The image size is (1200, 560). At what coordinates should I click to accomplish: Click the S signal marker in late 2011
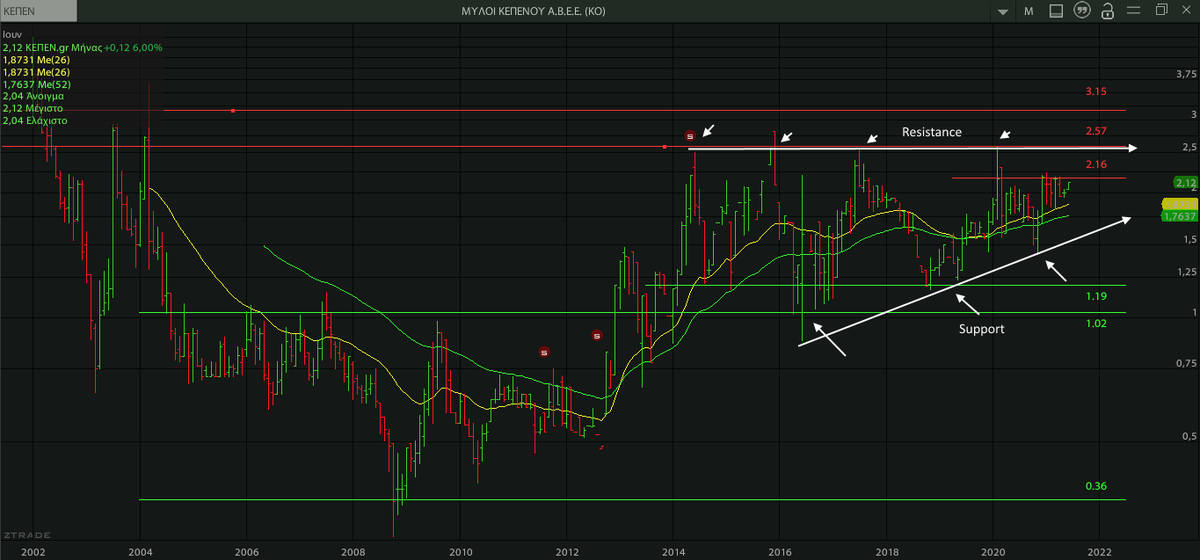coord(544,352)
